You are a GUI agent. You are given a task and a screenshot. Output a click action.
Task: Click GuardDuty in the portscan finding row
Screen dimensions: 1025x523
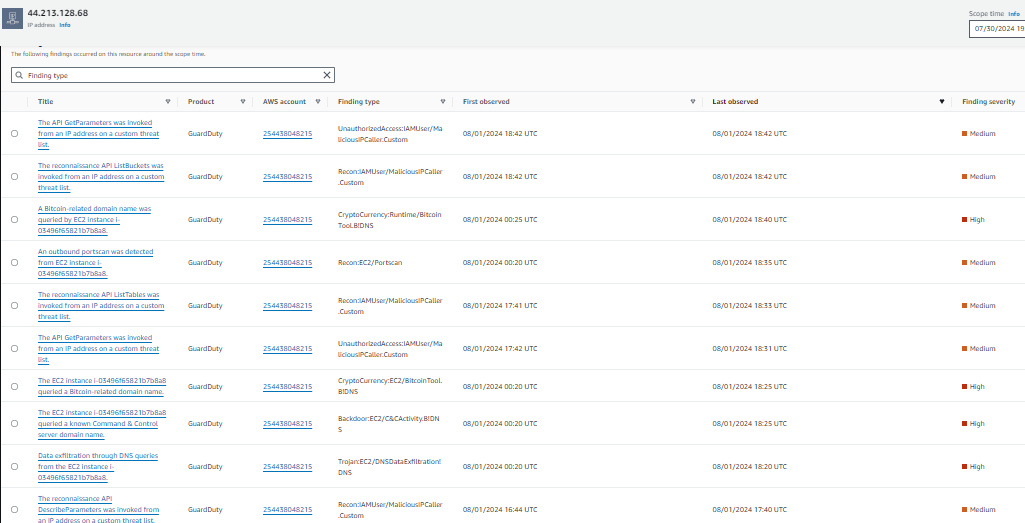click(205, 263)
